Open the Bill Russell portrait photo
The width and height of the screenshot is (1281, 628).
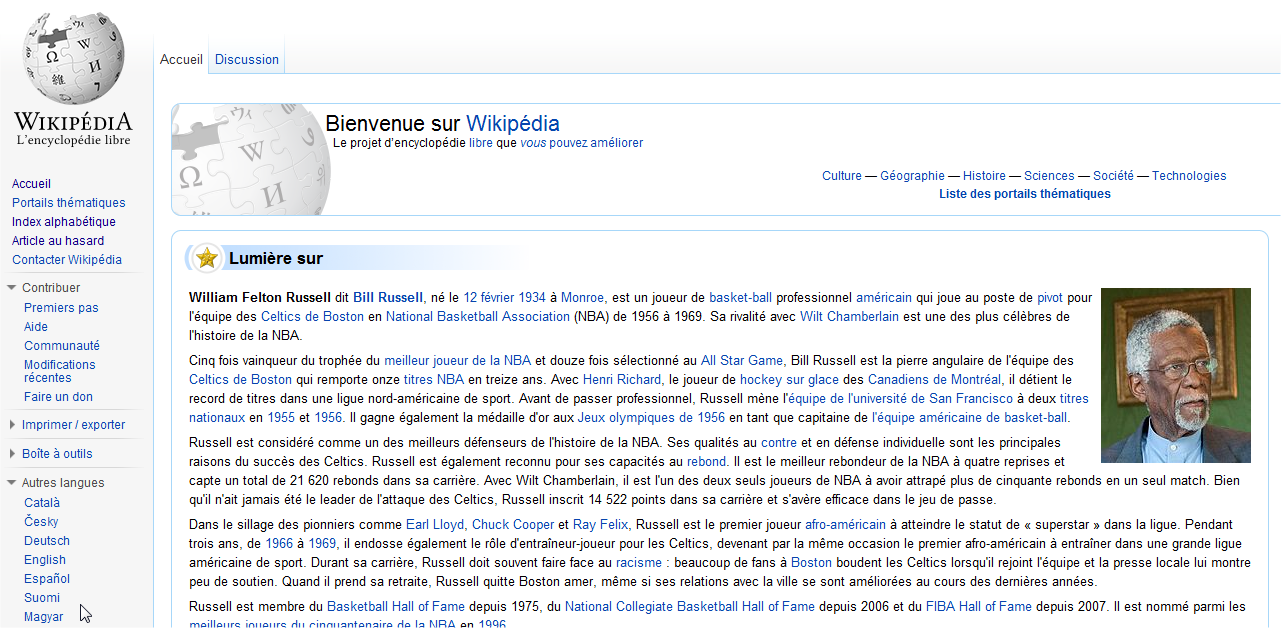pos(1176,375)
